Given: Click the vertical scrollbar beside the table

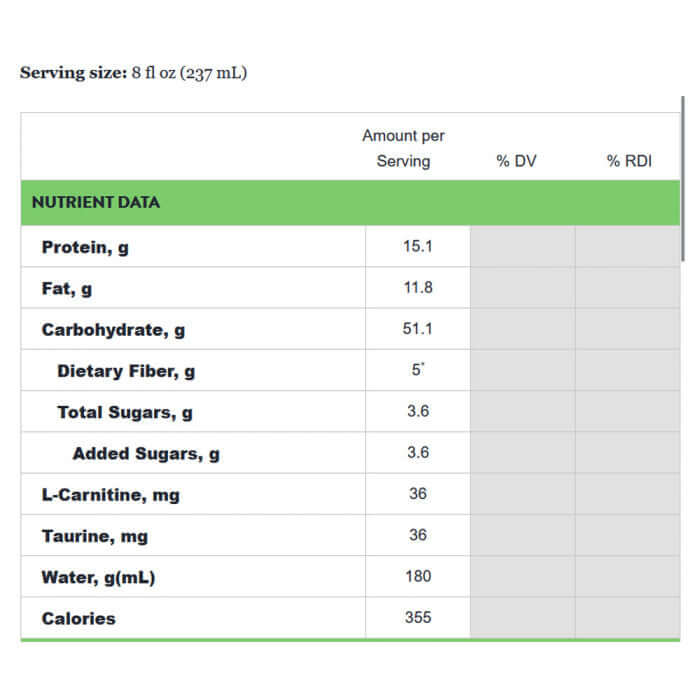Looking at the screenshot, I should click(682, 180).
